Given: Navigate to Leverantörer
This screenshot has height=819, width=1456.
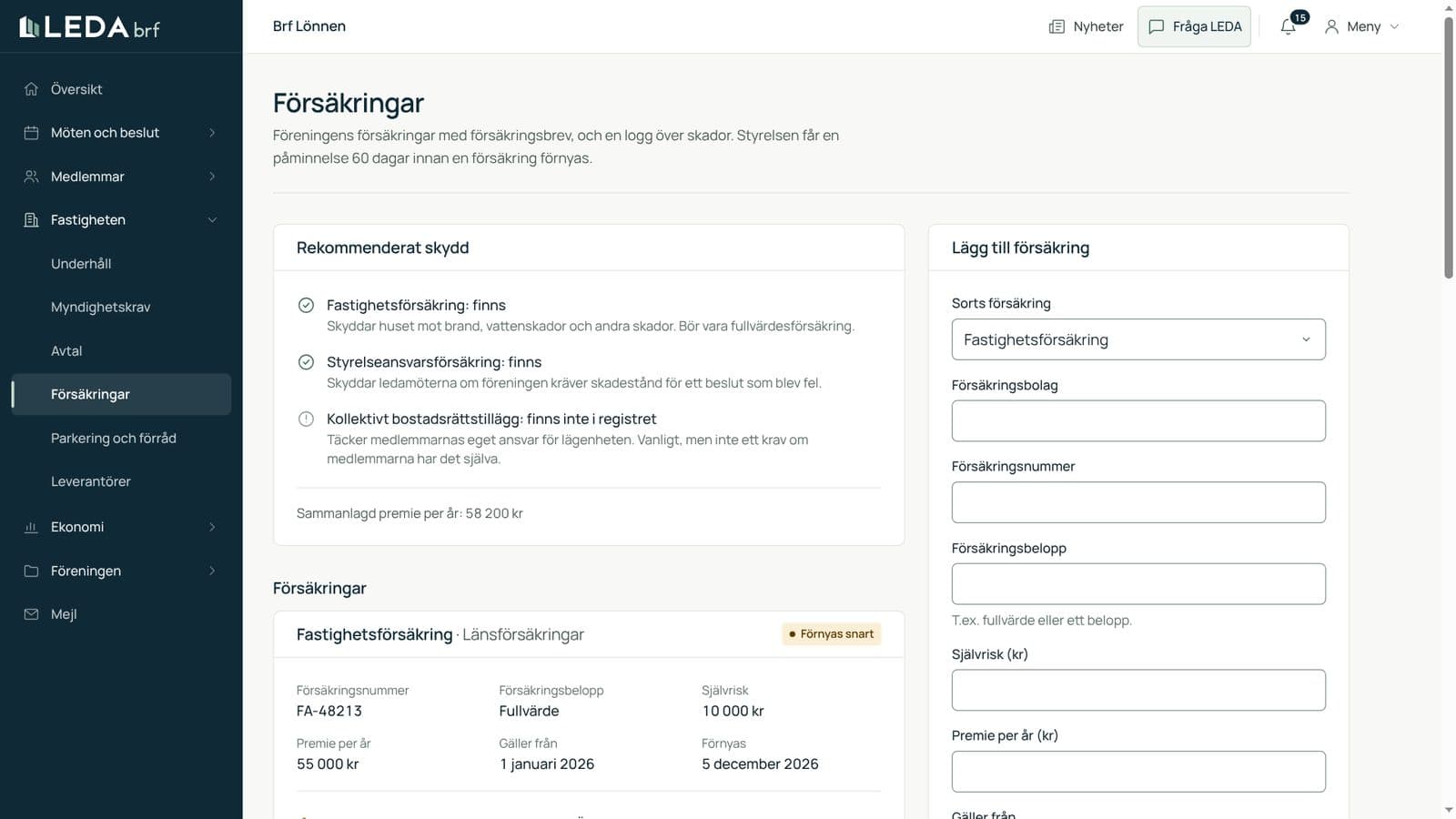Looking at the screenshot, I should click(91, 481).
